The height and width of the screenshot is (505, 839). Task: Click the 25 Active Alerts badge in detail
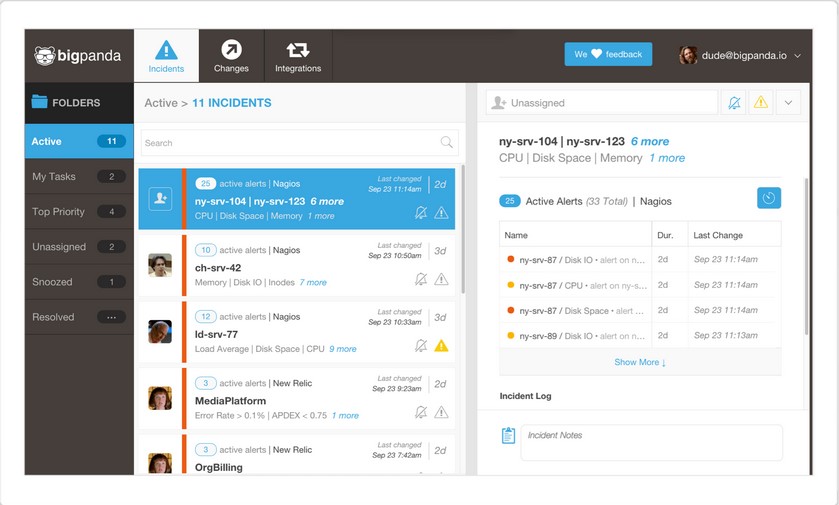pyautogui.click(x=509, y=201)
